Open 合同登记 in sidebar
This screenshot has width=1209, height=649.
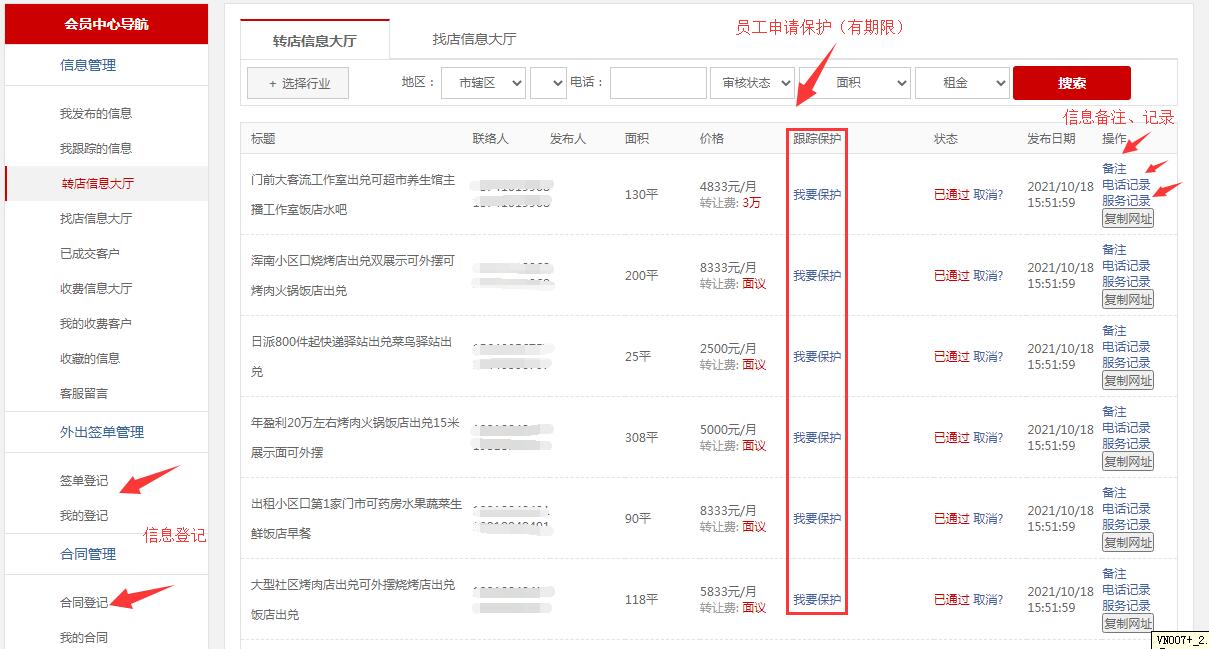pos(84,603)
